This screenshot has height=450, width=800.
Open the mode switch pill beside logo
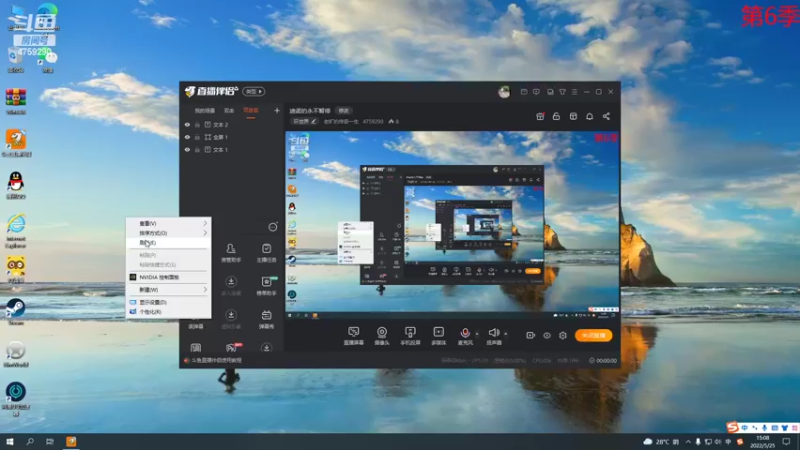click(253, 92)
